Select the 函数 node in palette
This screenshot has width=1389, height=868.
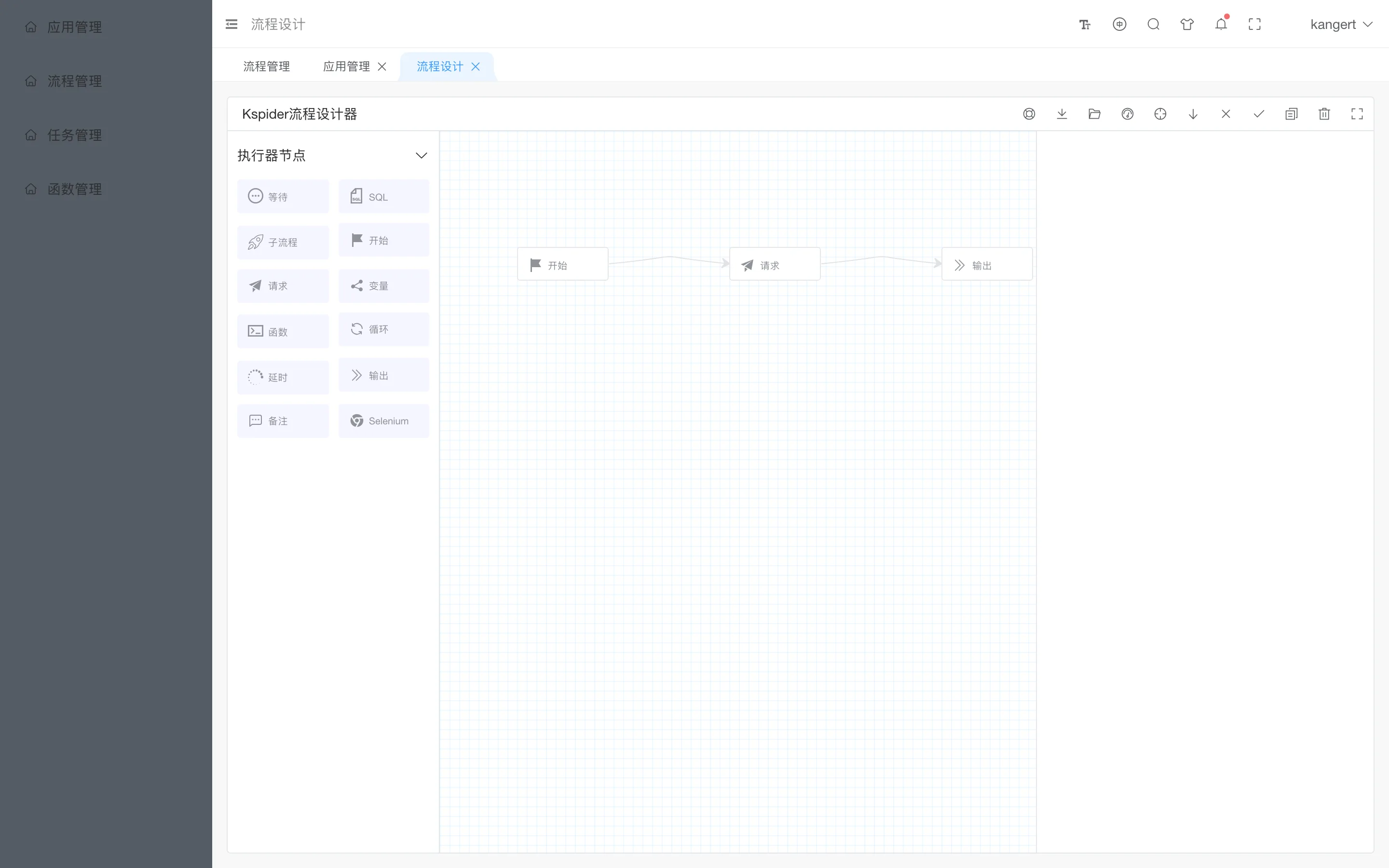(283, 331)
